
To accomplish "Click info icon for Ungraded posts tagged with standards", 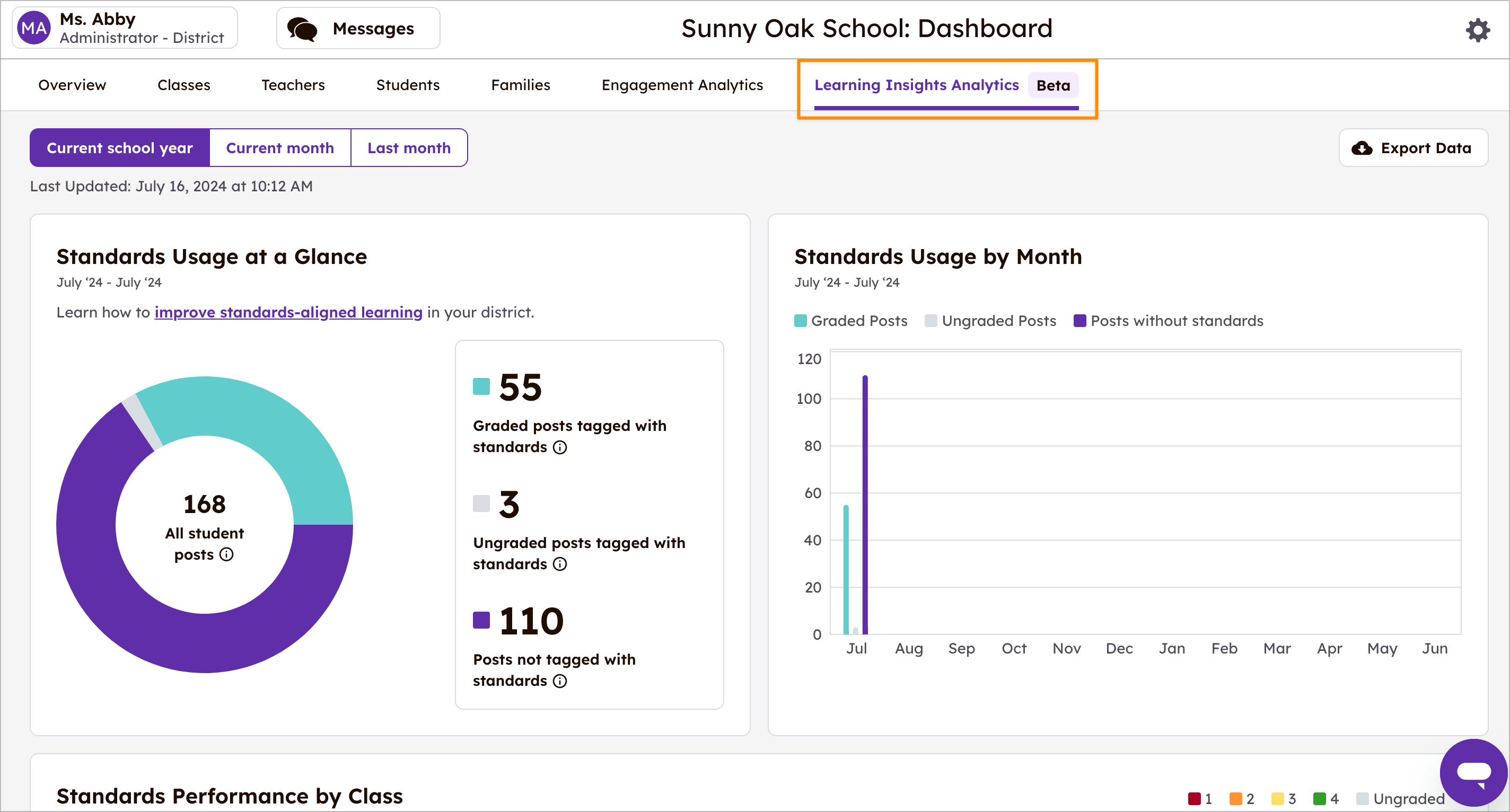I will [560, 564].
